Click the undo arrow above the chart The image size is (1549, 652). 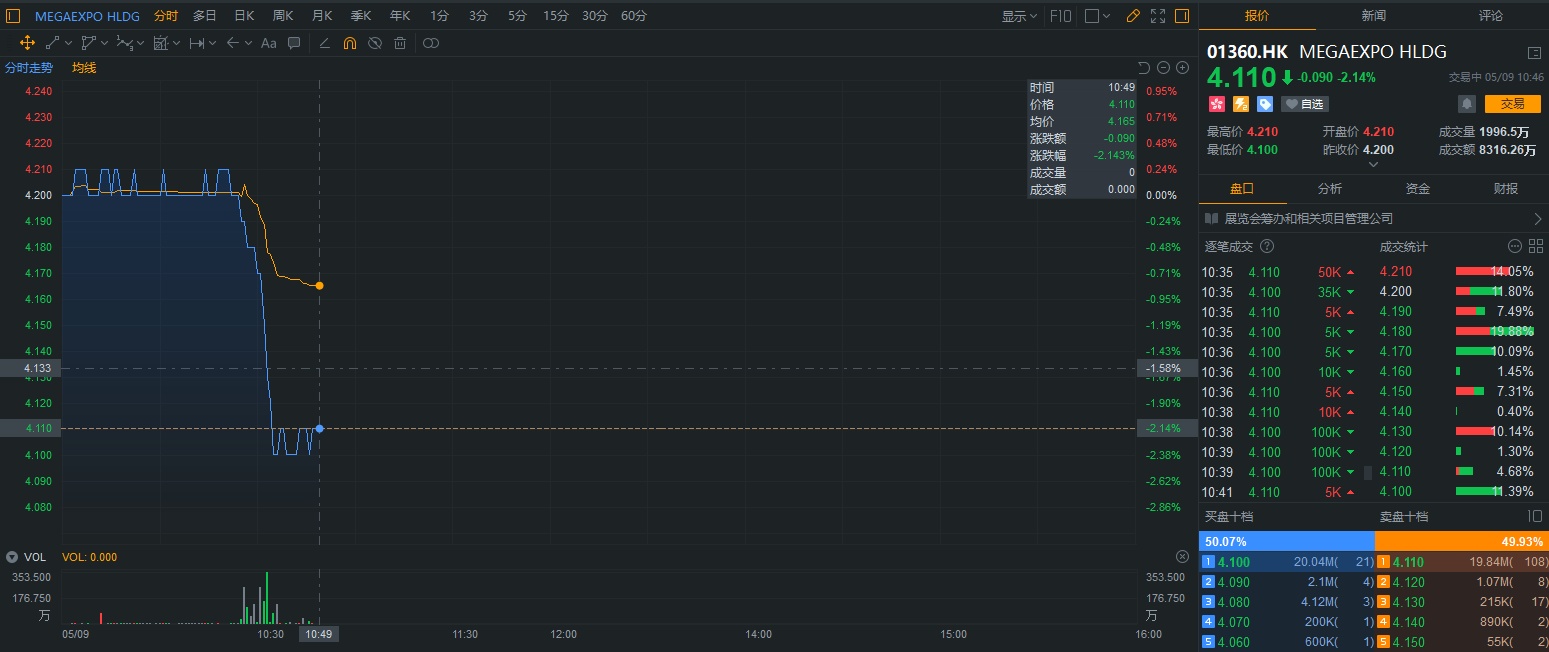(1144, 68)
